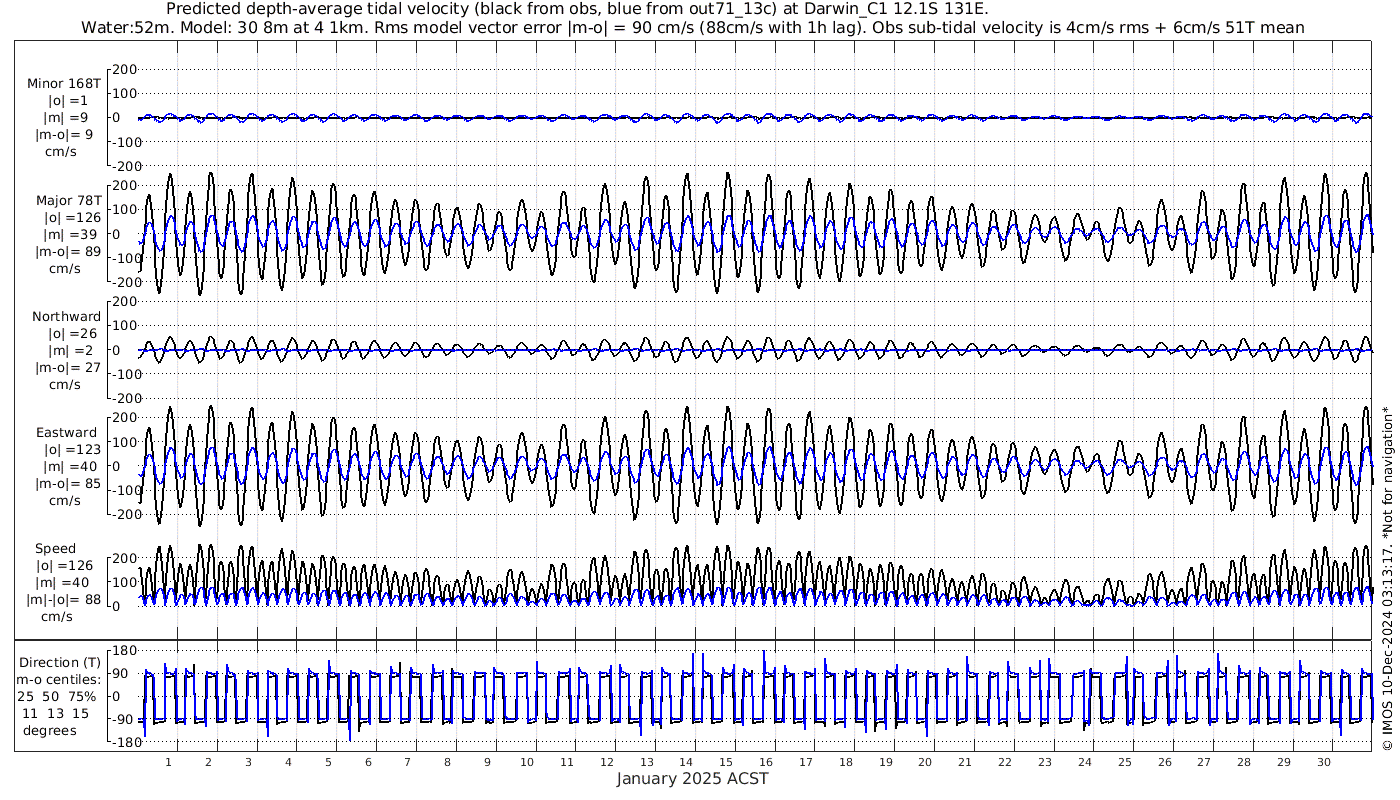Click the '200' tick in the Speed panel
This screenshot has height=800, width=1400.
[x=124, y=558]
